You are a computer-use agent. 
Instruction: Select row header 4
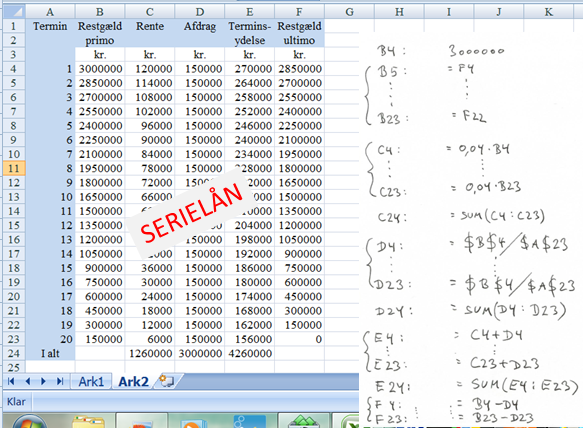(x=14, y=69)
